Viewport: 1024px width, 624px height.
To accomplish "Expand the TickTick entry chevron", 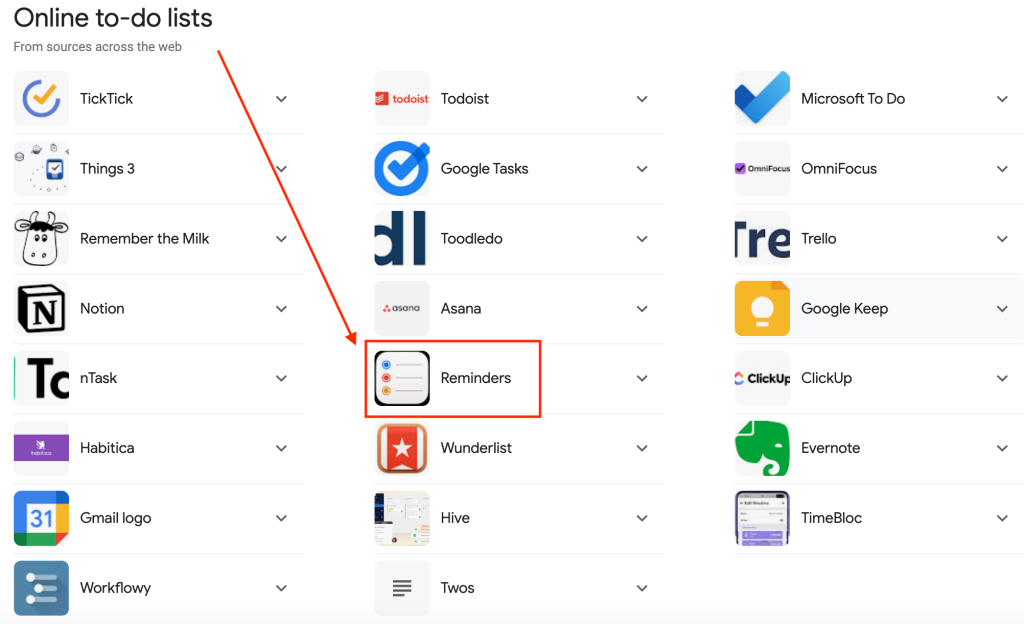I will coord(281,99).
